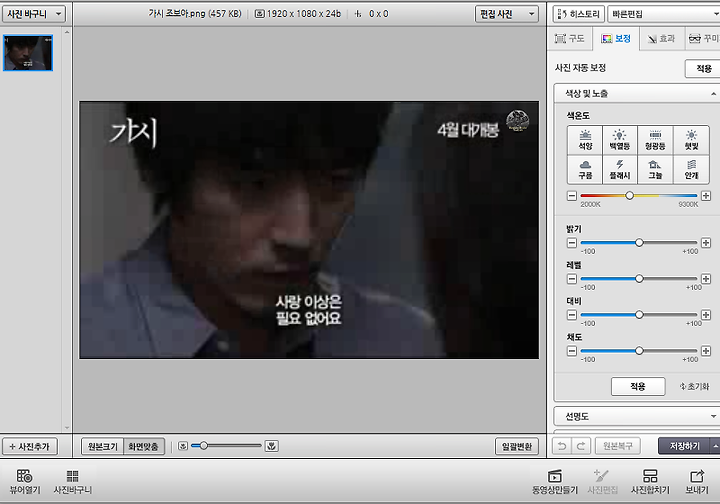
Task: Click the redo arrow button
Action: (x=581, y=446)
